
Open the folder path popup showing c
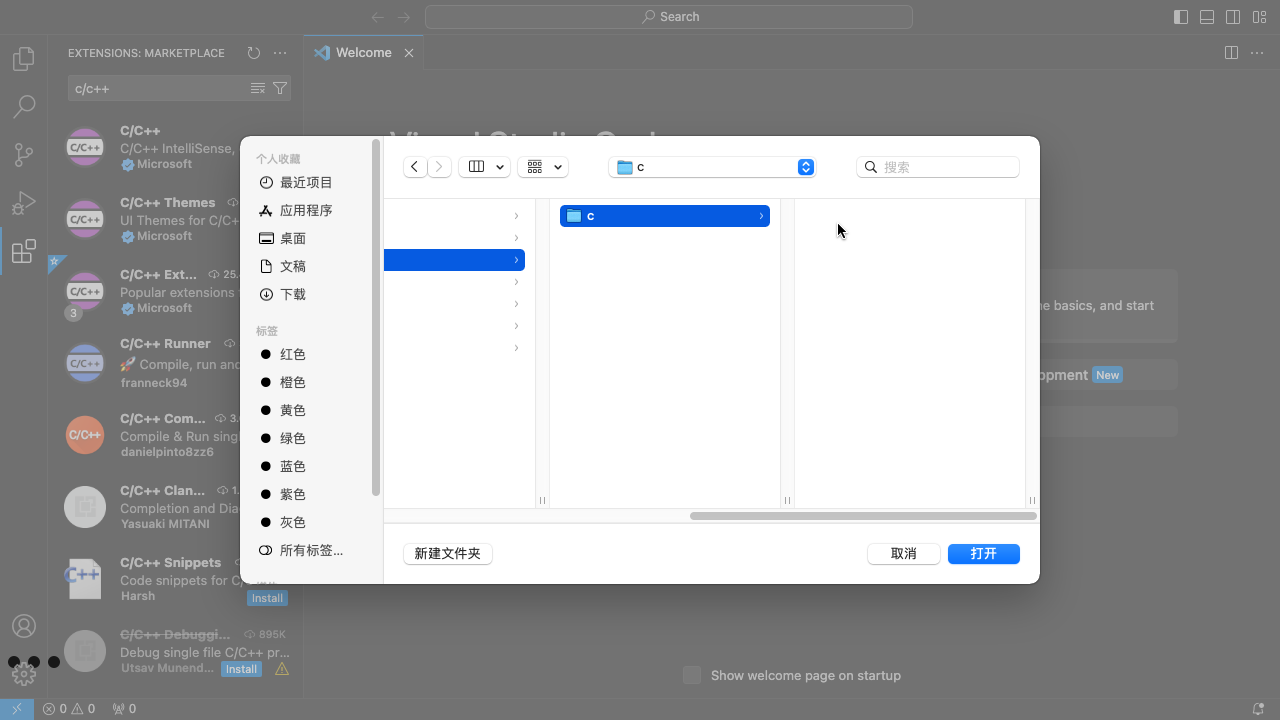click(x=712, y=167)
